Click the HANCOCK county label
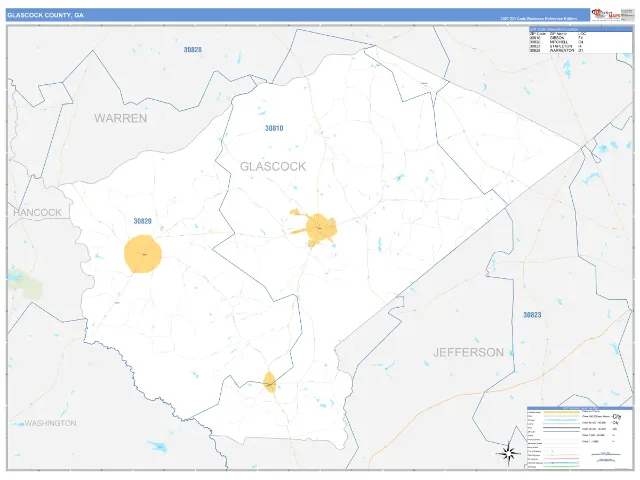This screenshot has width=640, height=480. pos(38,213)
